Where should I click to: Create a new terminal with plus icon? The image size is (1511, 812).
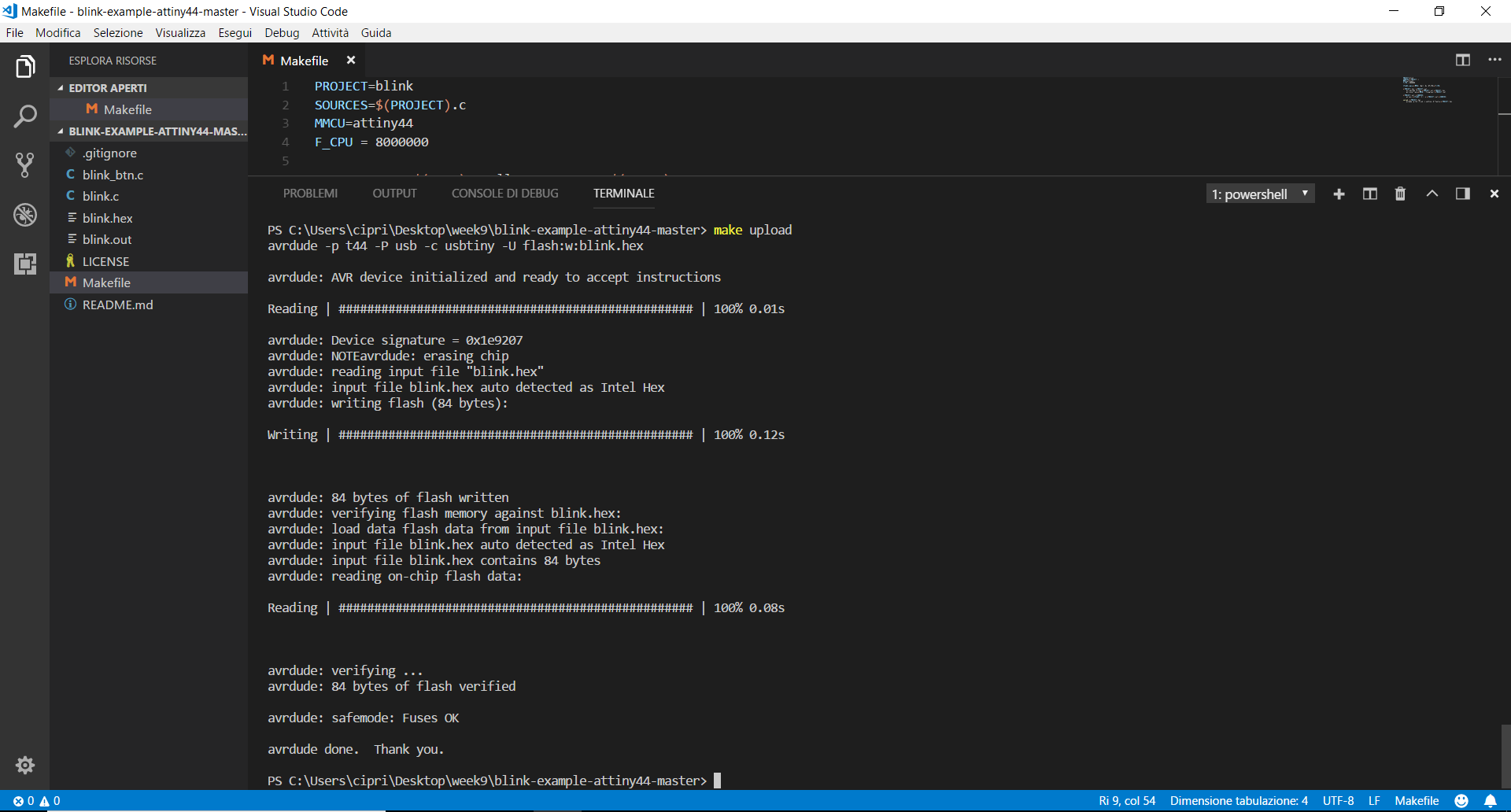click(1339, 194)
